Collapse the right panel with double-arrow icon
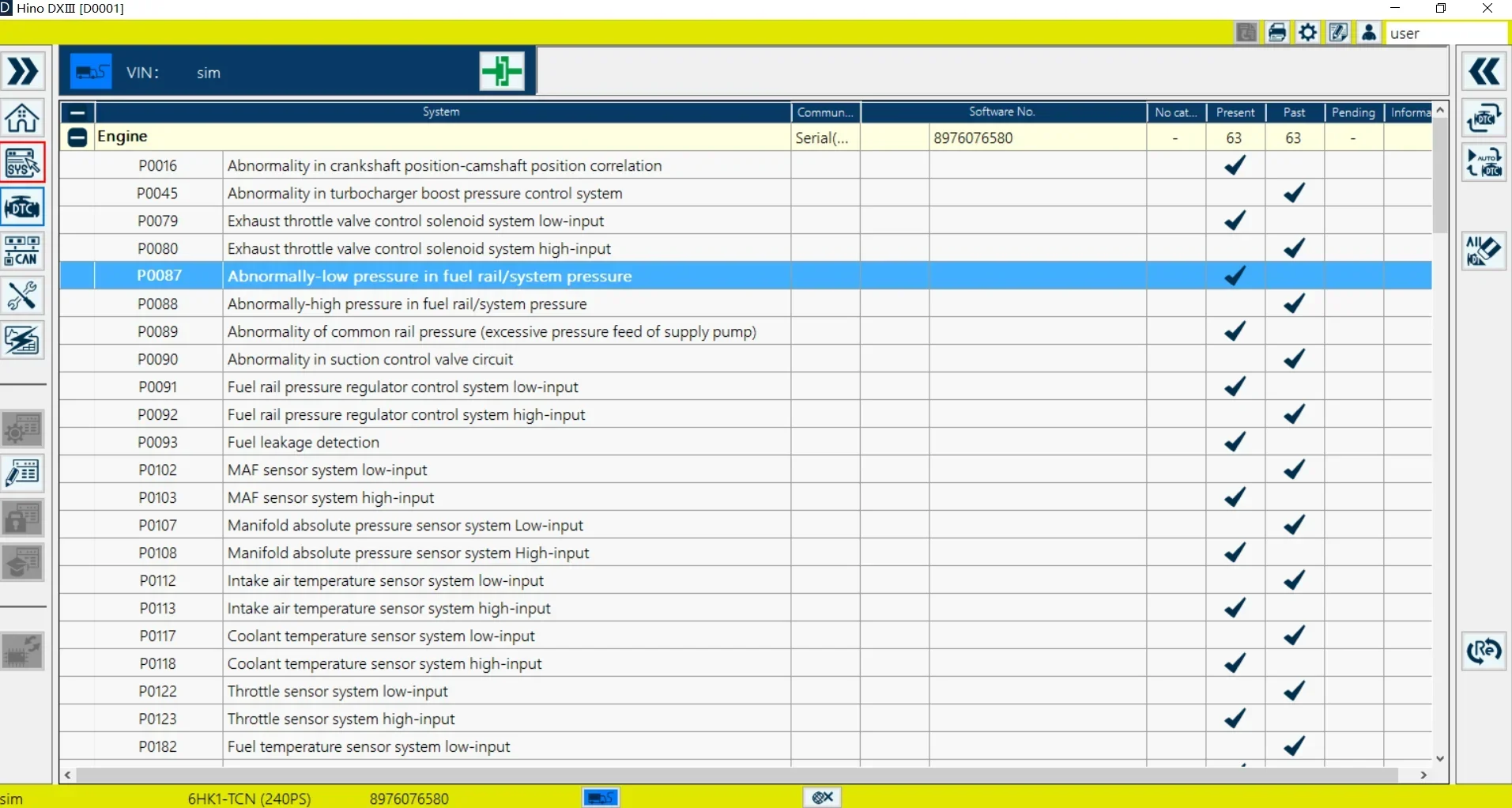The height and width of the screenshot is (808, 1512). click(1484, 72)
